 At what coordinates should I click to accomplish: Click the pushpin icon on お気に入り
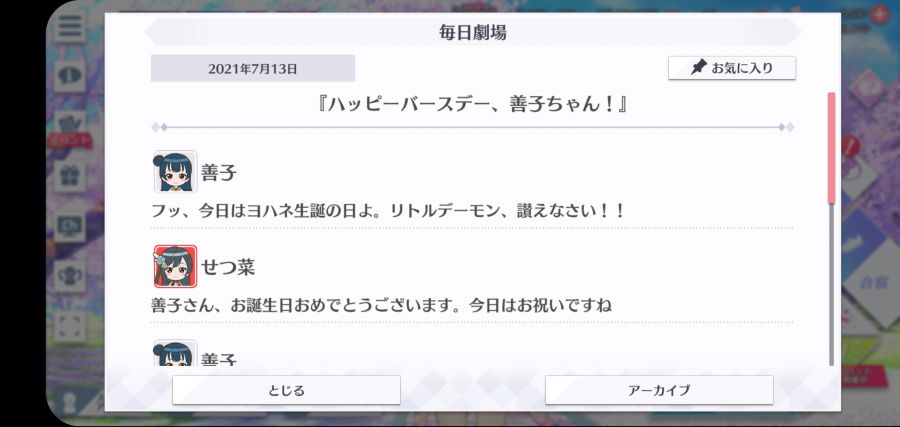point(698,68)
